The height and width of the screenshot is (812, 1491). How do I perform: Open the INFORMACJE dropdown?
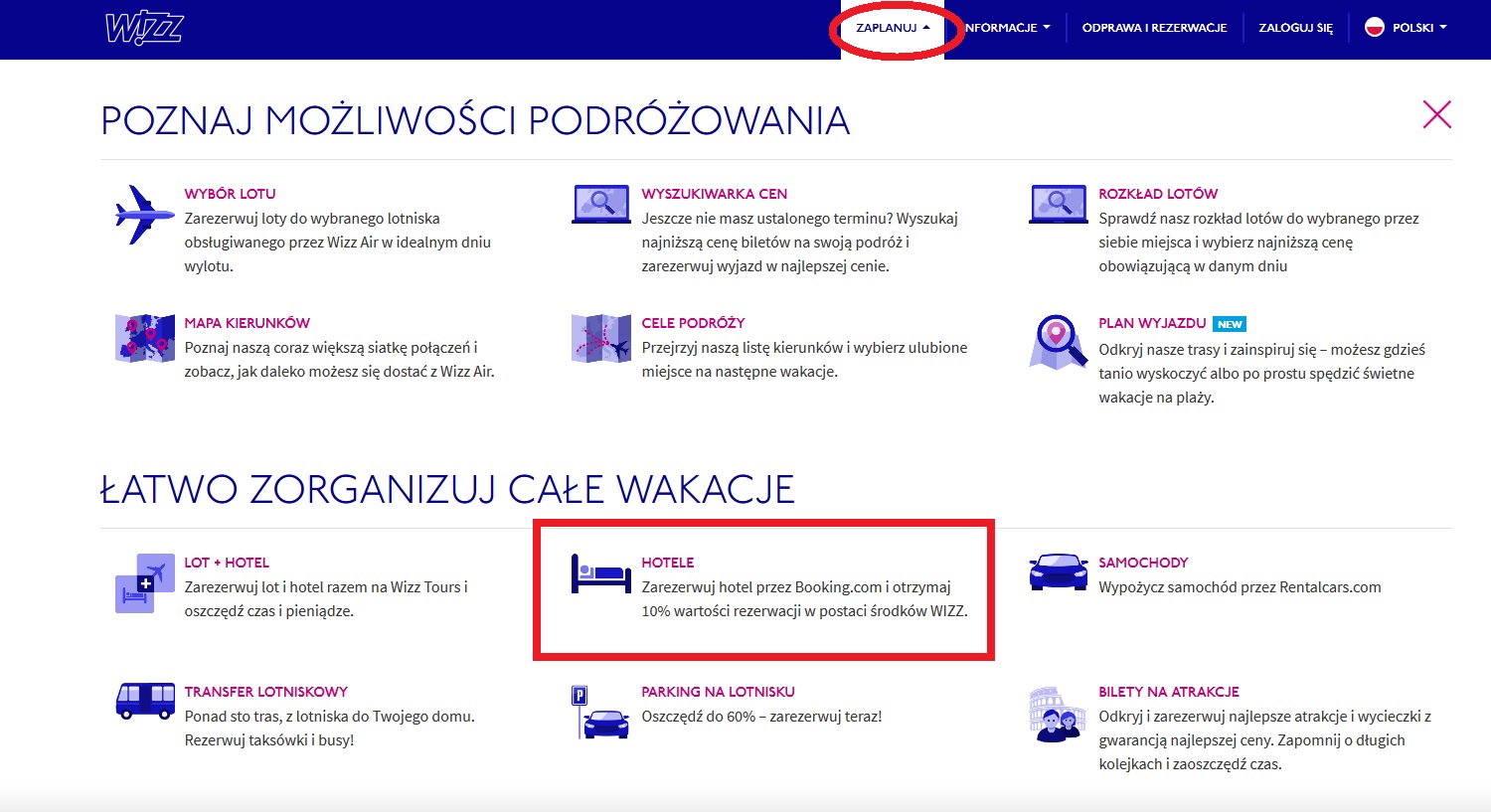pyautogui.click(x=1006, y=28)
